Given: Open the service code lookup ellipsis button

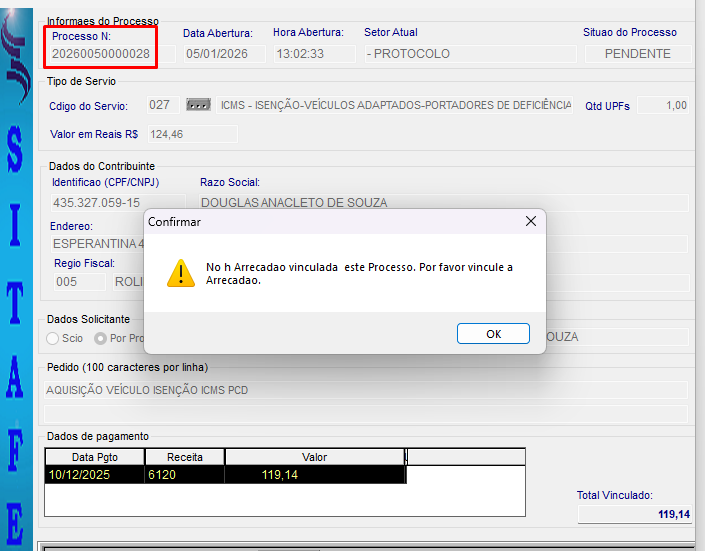Looking at the screenshot, I should tap(199, 105).
